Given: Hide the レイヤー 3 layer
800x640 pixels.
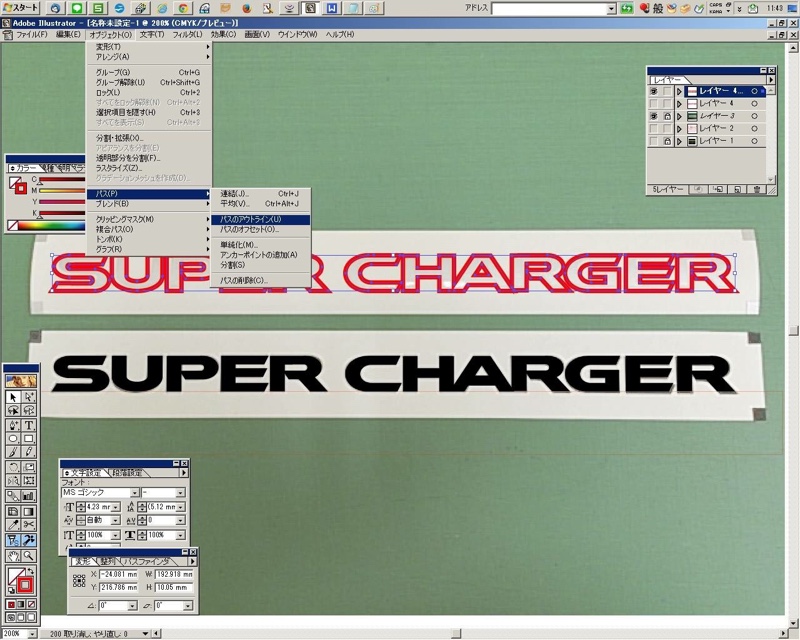Looking at the screenshot, I should [654, 116].
